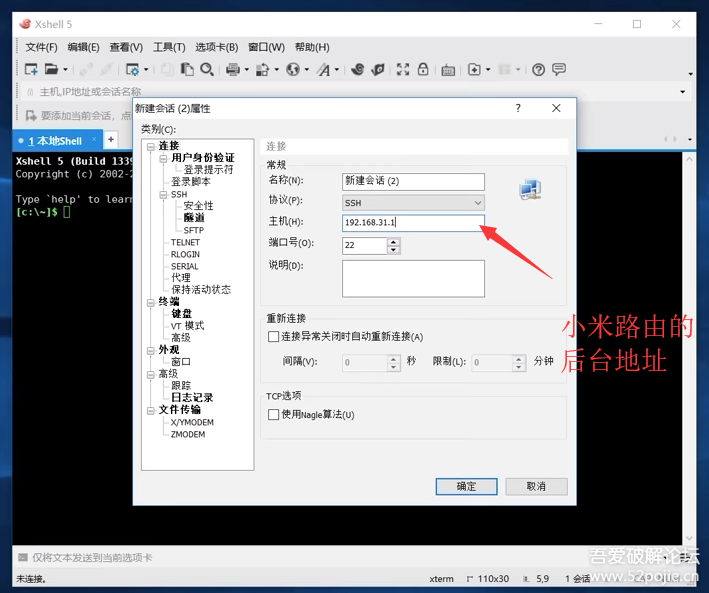Select 登录脚本 in category tree

pyautogui.click(x=190, y=182)
